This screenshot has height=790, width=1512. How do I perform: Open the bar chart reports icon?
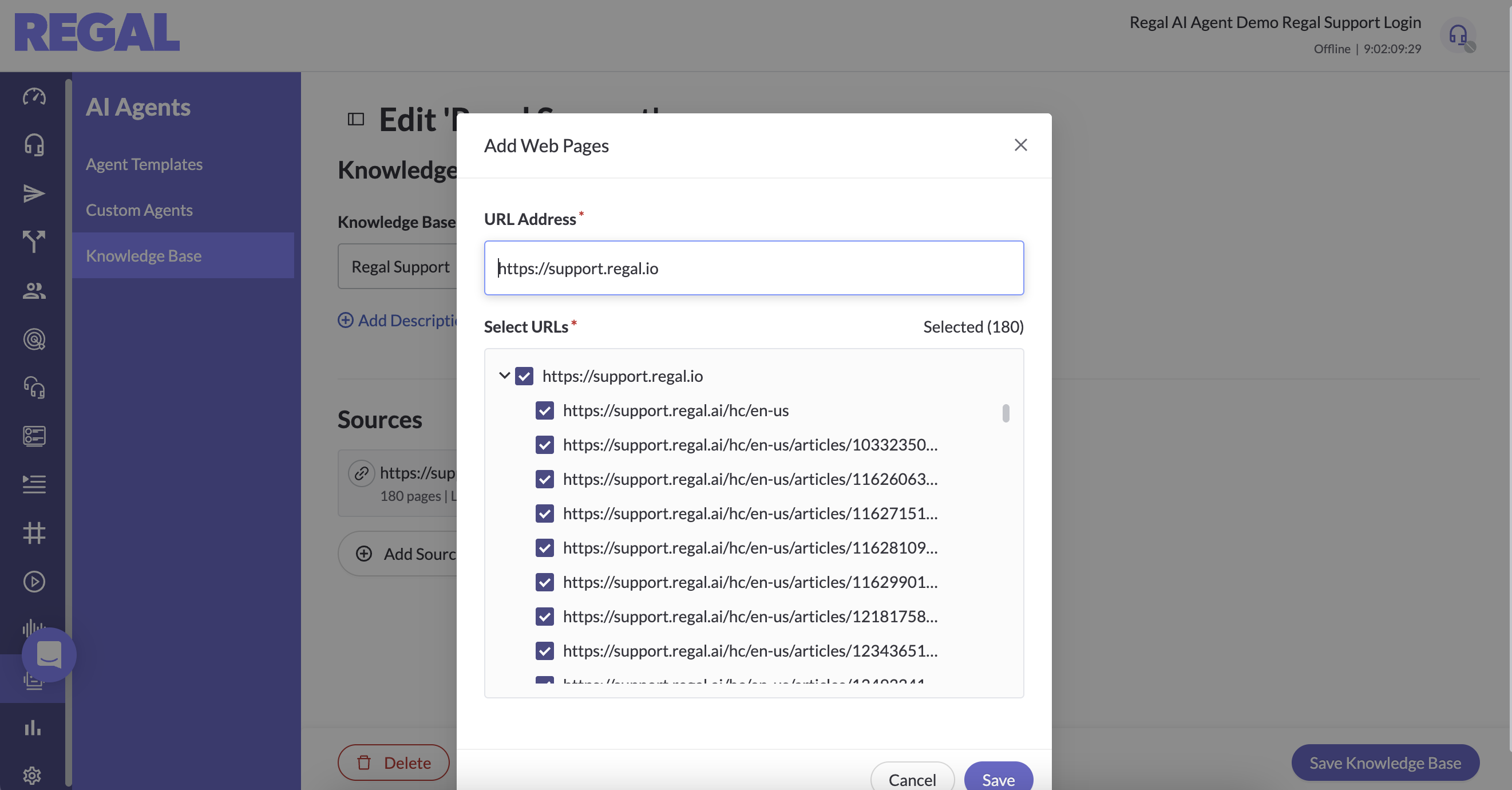tap(33, 728)
